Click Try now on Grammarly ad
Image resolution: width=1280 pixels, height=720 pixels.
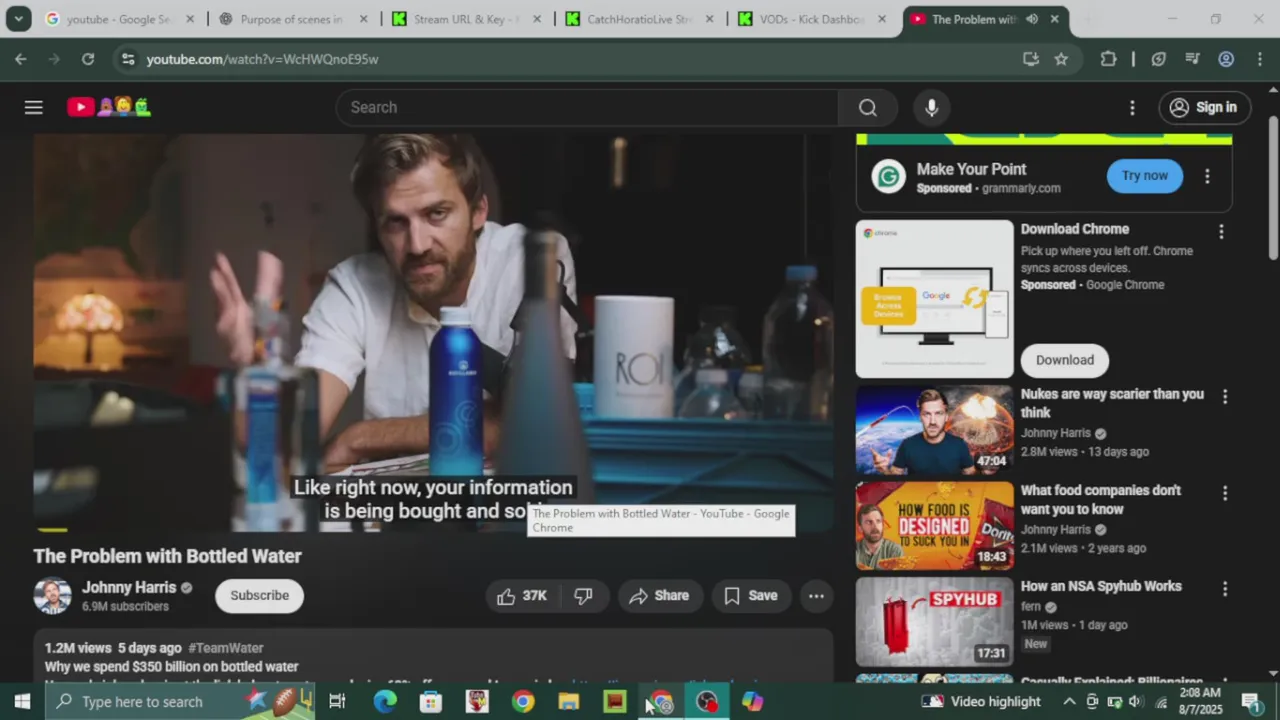(1144, 176)
